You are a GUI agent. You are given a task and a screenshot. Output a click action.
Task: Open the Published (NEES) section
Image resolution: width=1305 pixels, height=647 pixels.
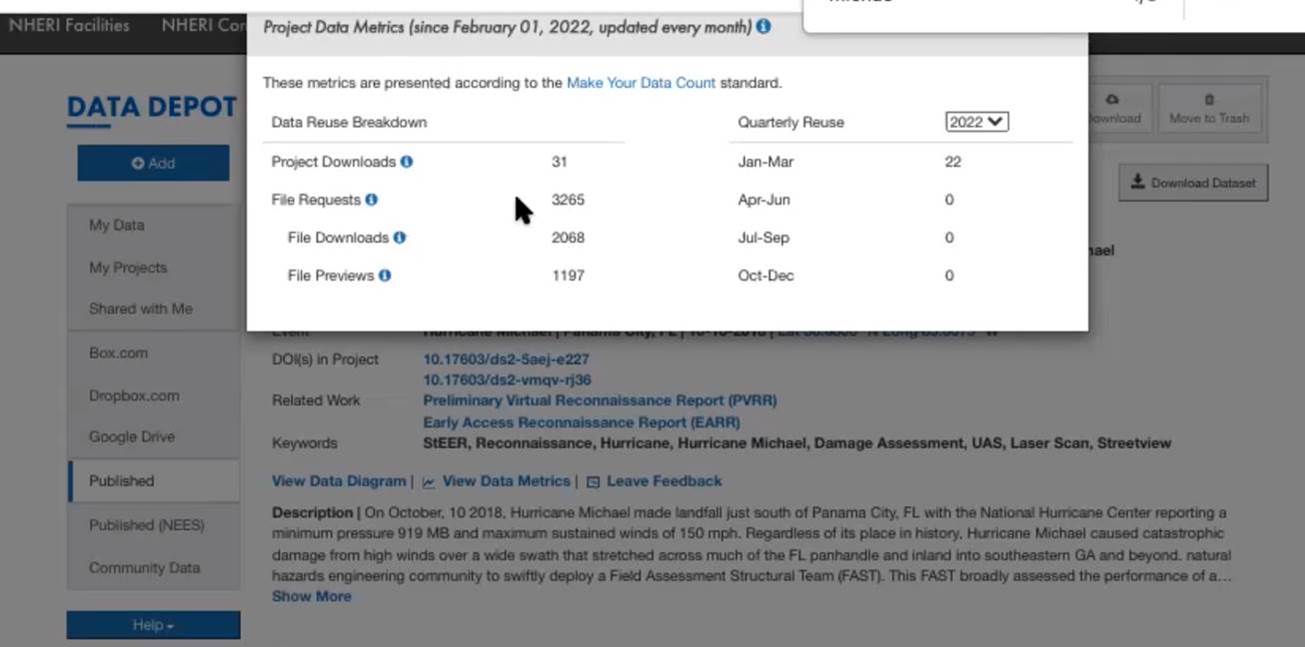[146, 525]
